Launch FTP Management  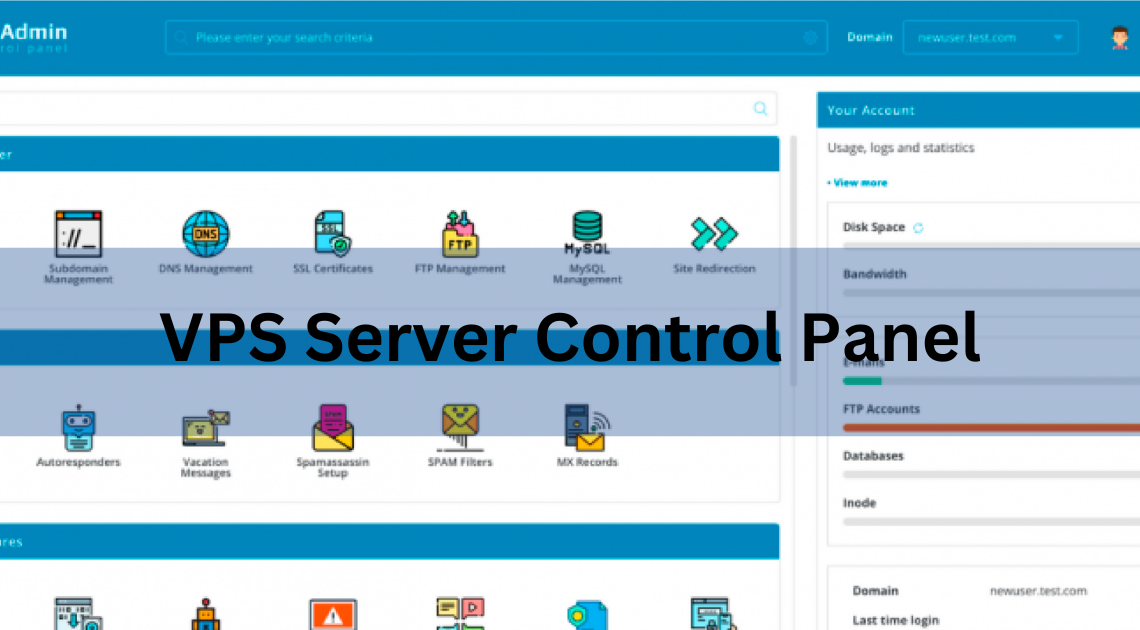pyautogui.click(x=459, y=232)
